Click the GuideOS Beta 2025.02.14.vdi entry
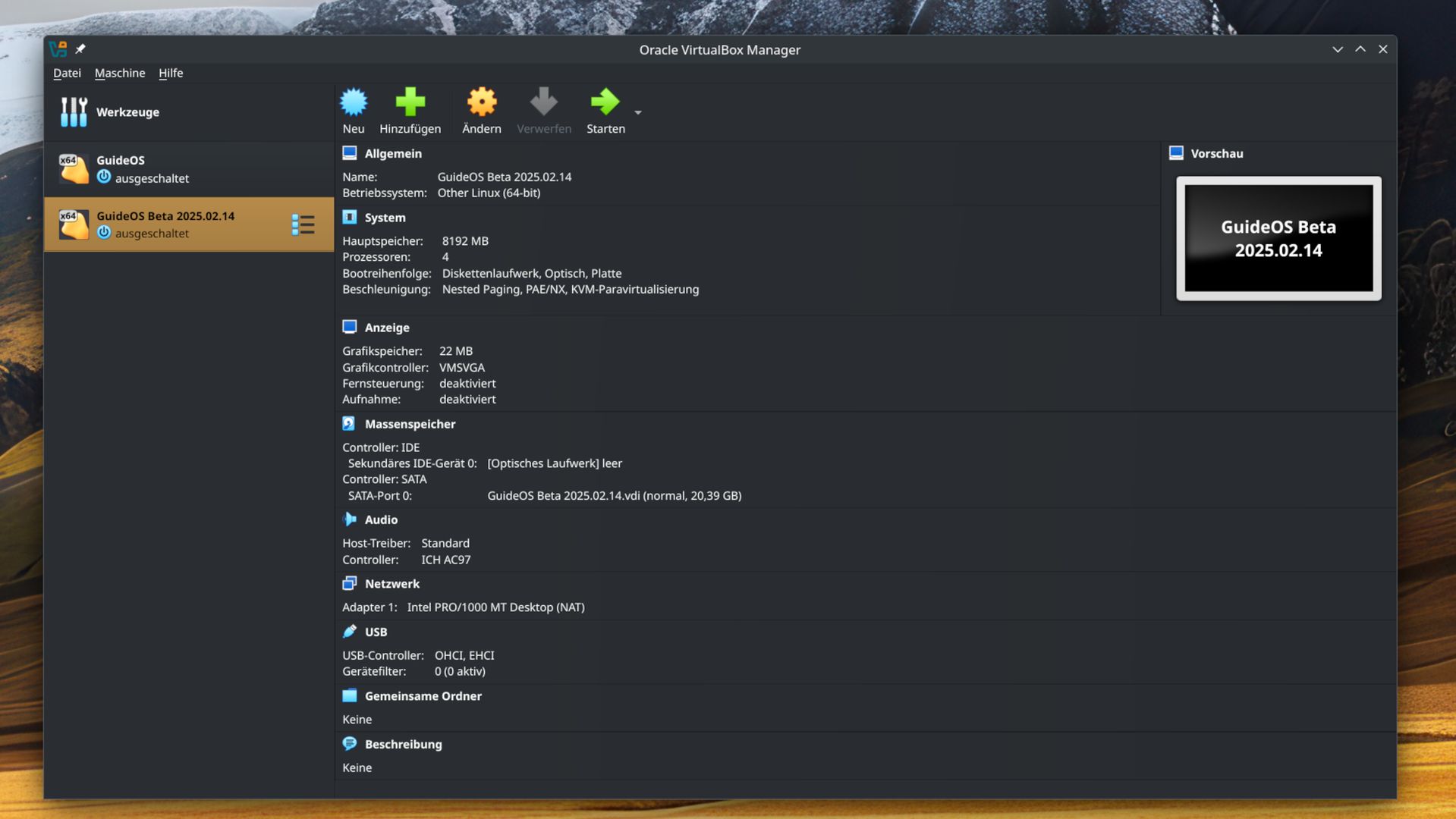1456x819 pixels. pyautogui.click(x=614, y=495)
